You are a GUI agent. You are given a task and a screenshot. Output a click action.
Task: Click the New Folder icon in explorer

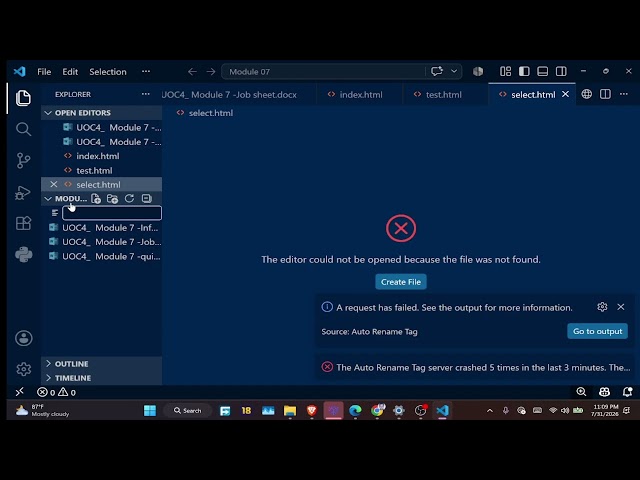point(112,199)
